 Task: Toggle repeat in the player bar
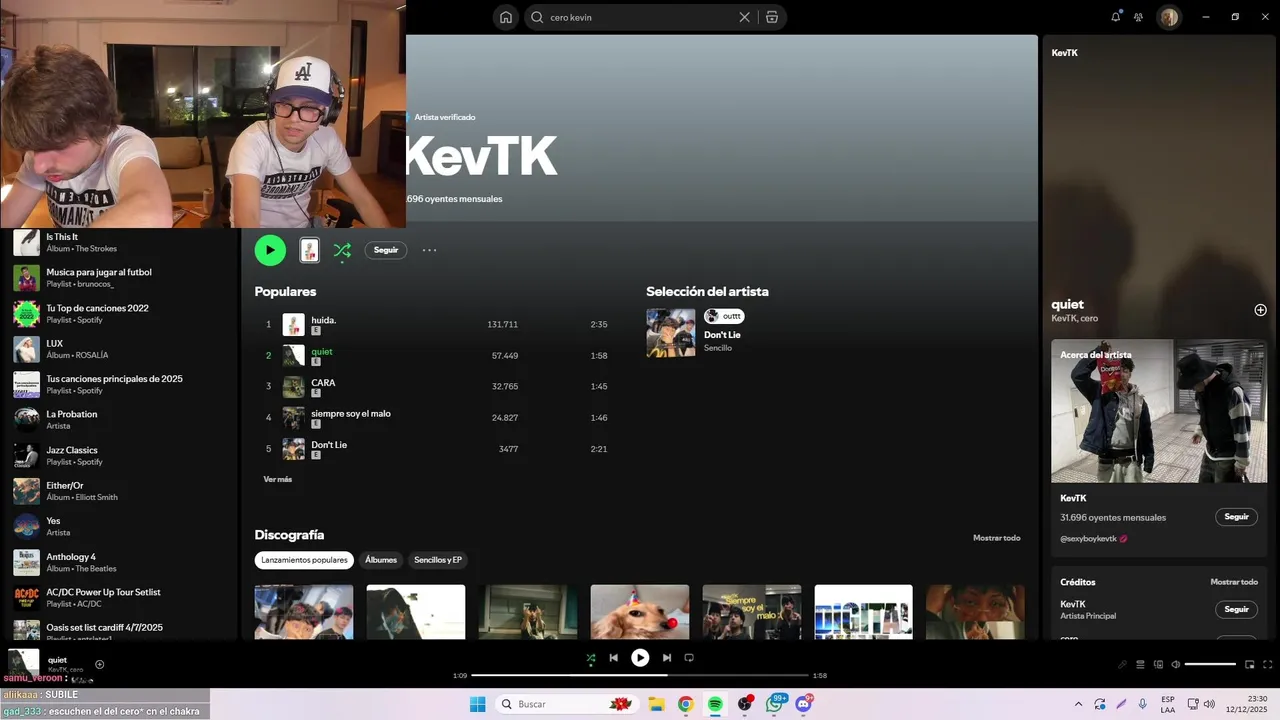689,658
